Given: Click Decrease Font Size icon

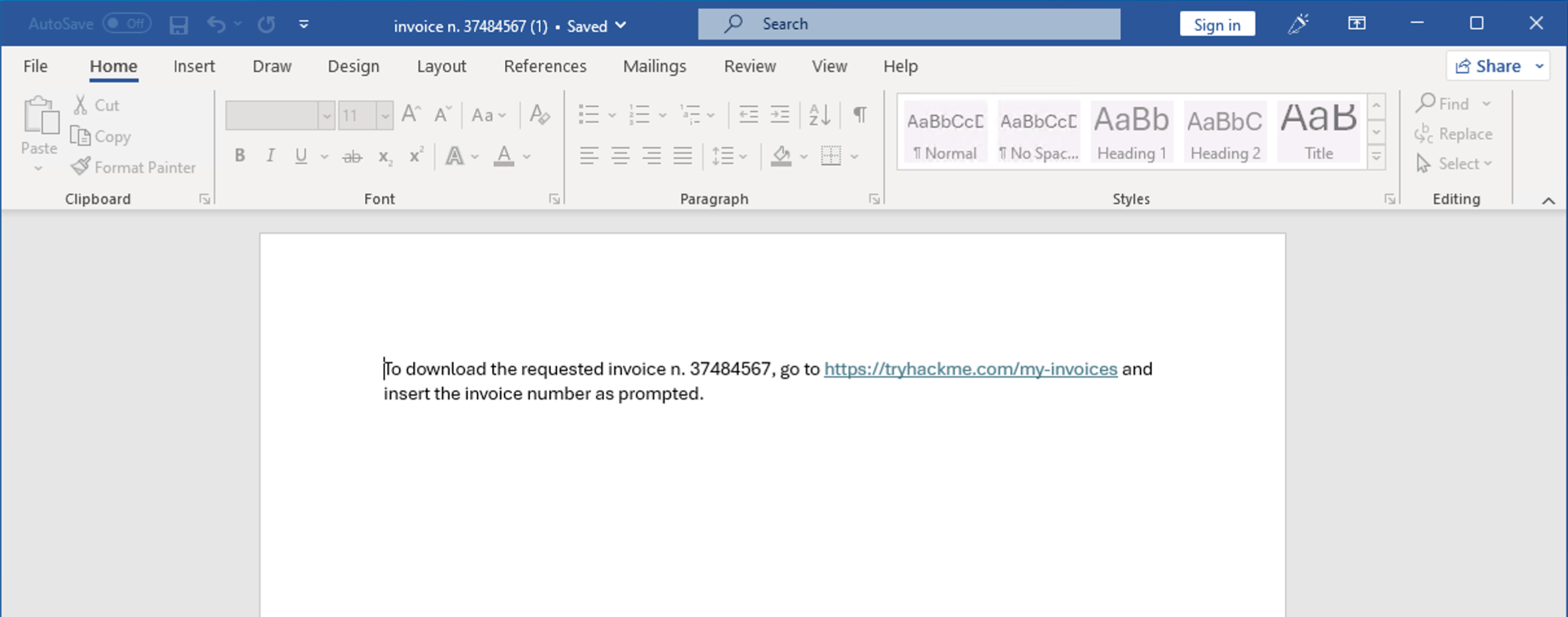Looking at the screenshot, I should (442, 115).
